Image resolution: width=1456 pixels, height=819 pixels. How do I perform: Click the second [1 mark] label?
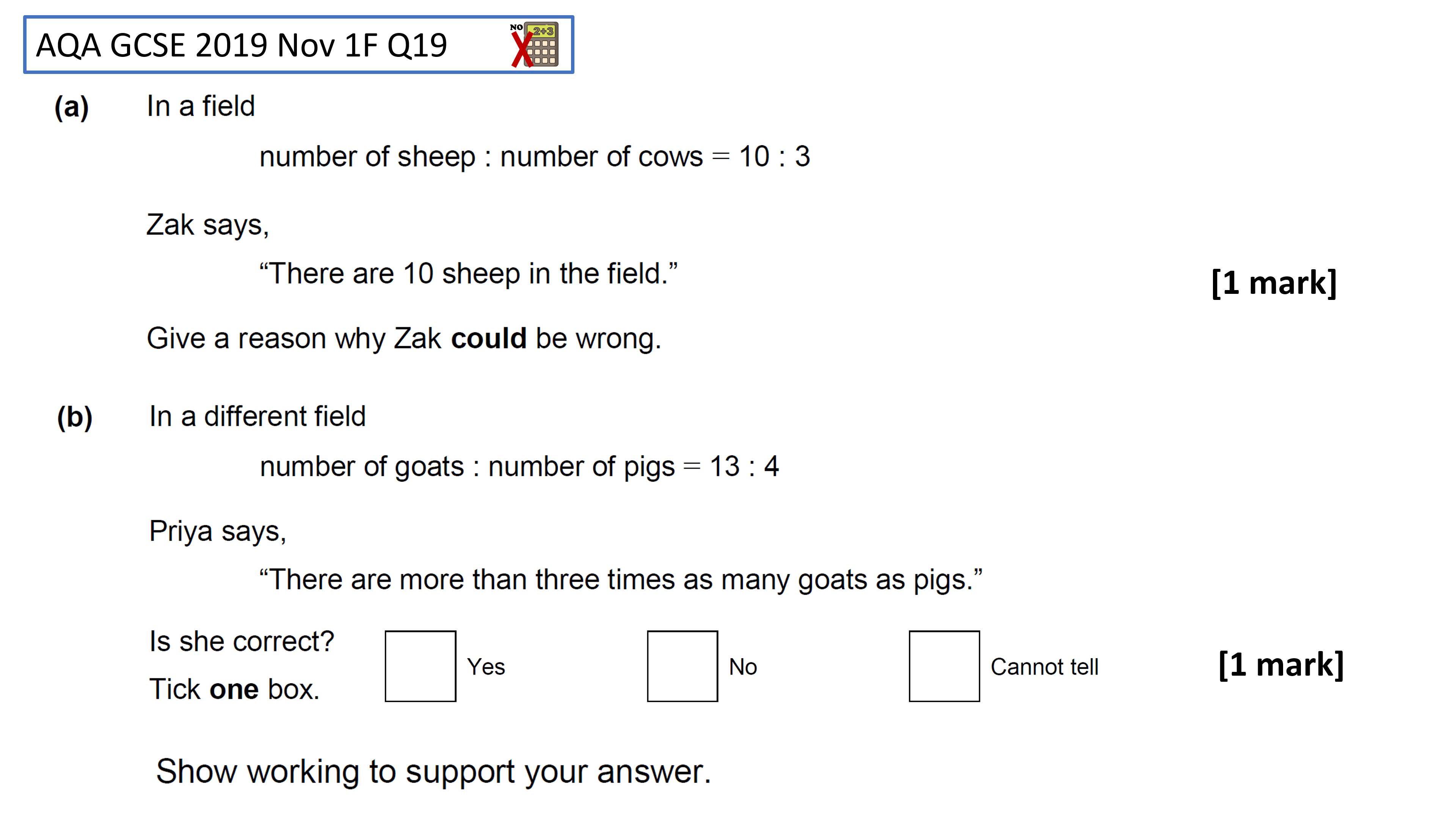[x=1281, y=664]
